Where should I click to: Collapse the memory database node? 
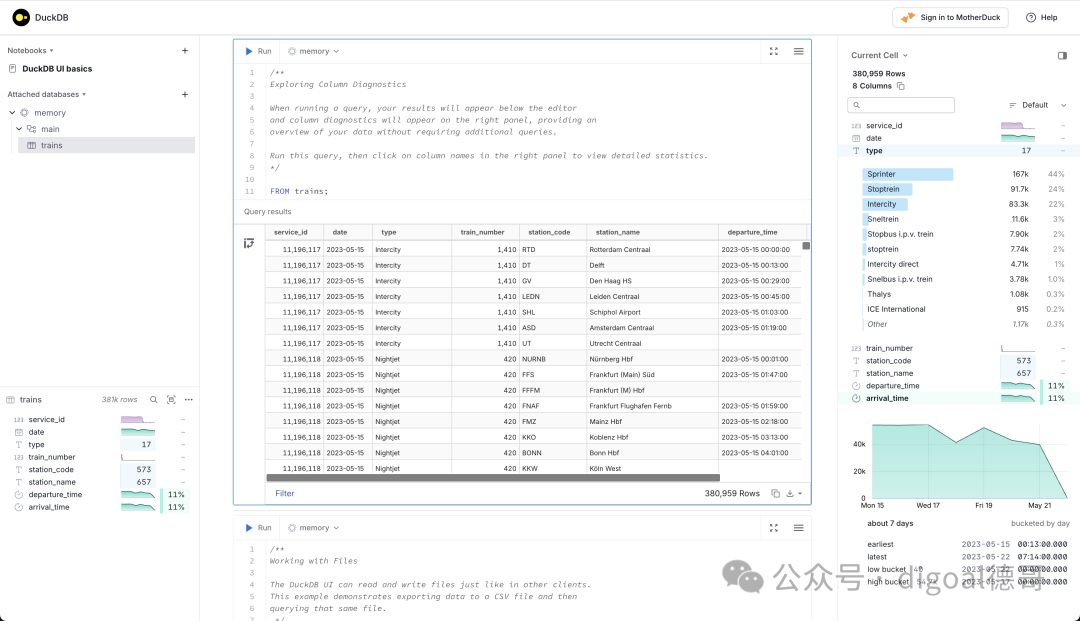12,113
